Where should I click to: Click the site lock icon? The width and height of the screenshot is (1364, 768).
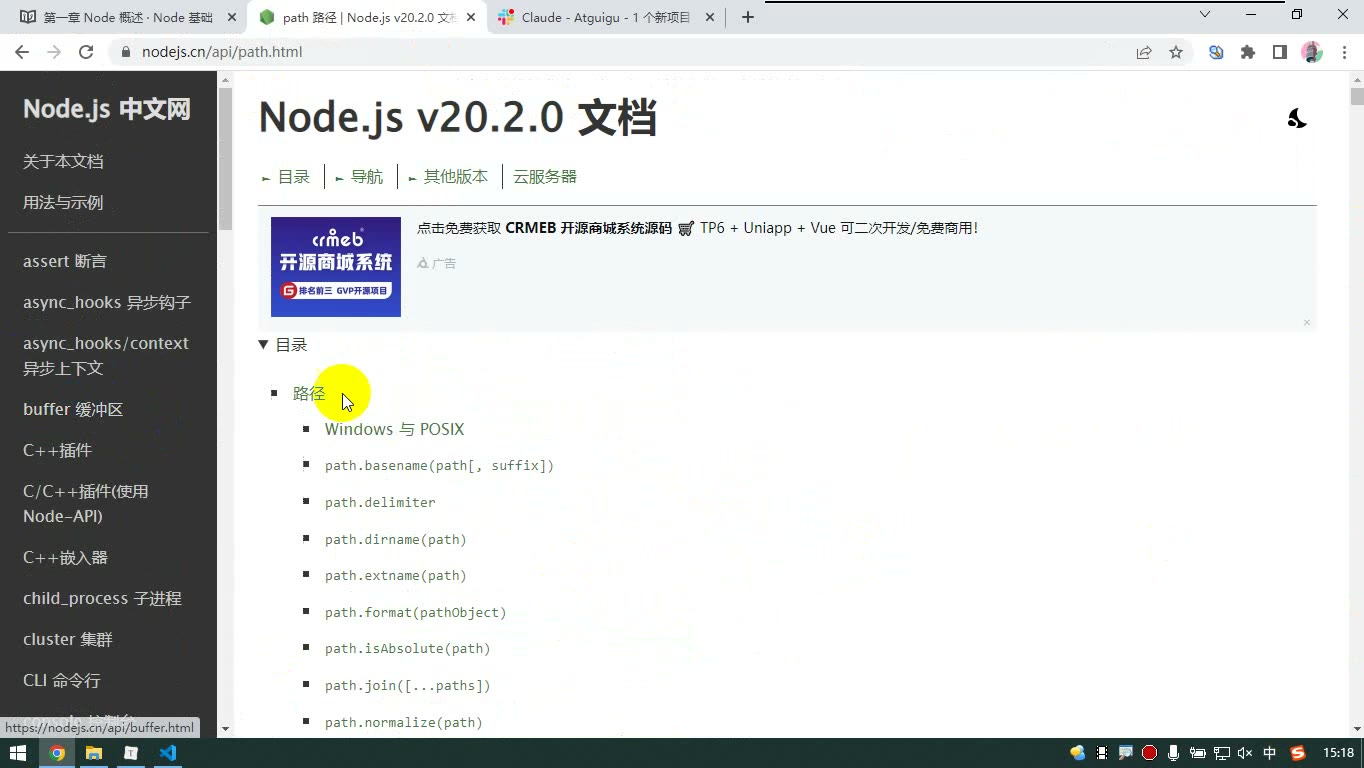(x=125, y=52)
